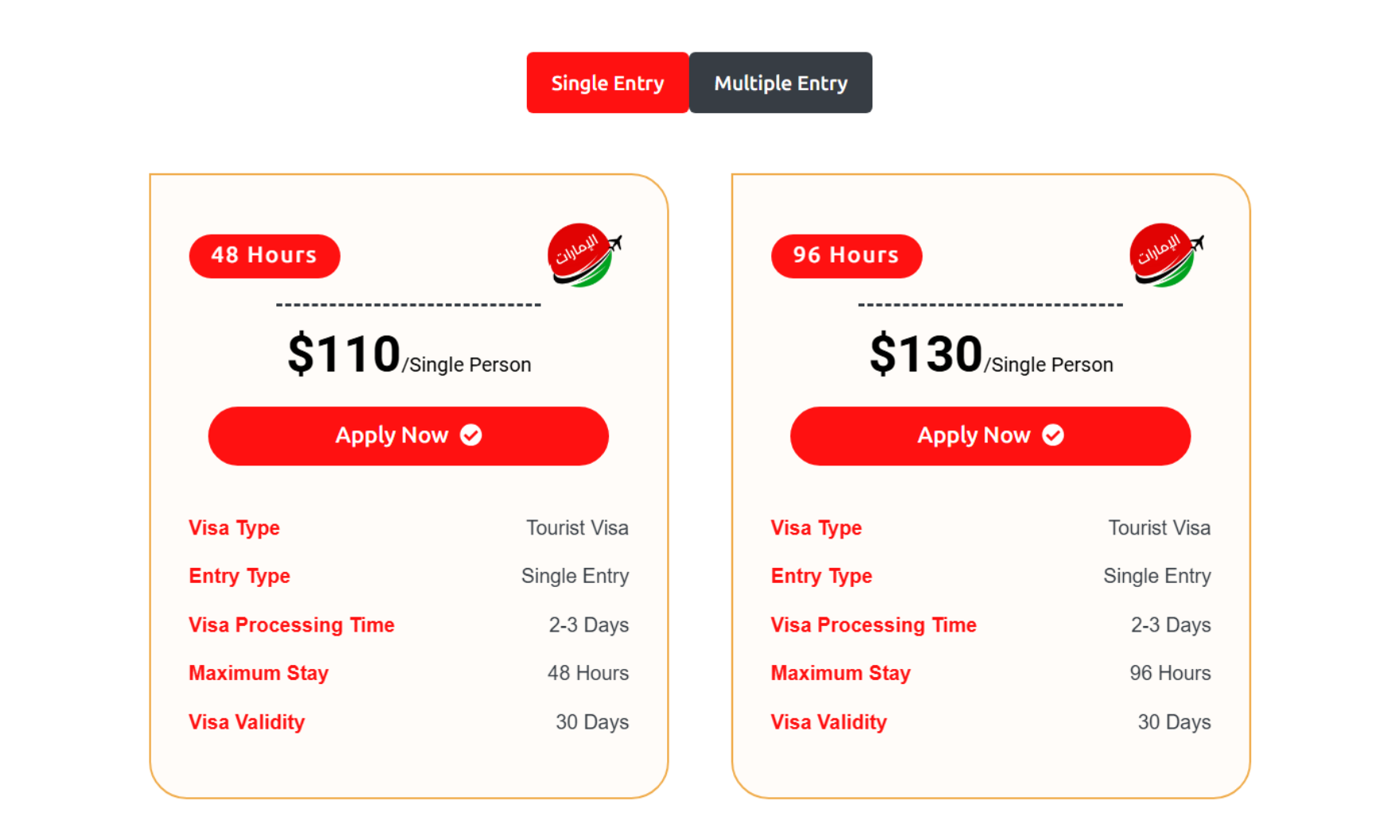Switch to the Multiple Entry tab
The image size is (1400, 840).
click(x=781, y=82)
